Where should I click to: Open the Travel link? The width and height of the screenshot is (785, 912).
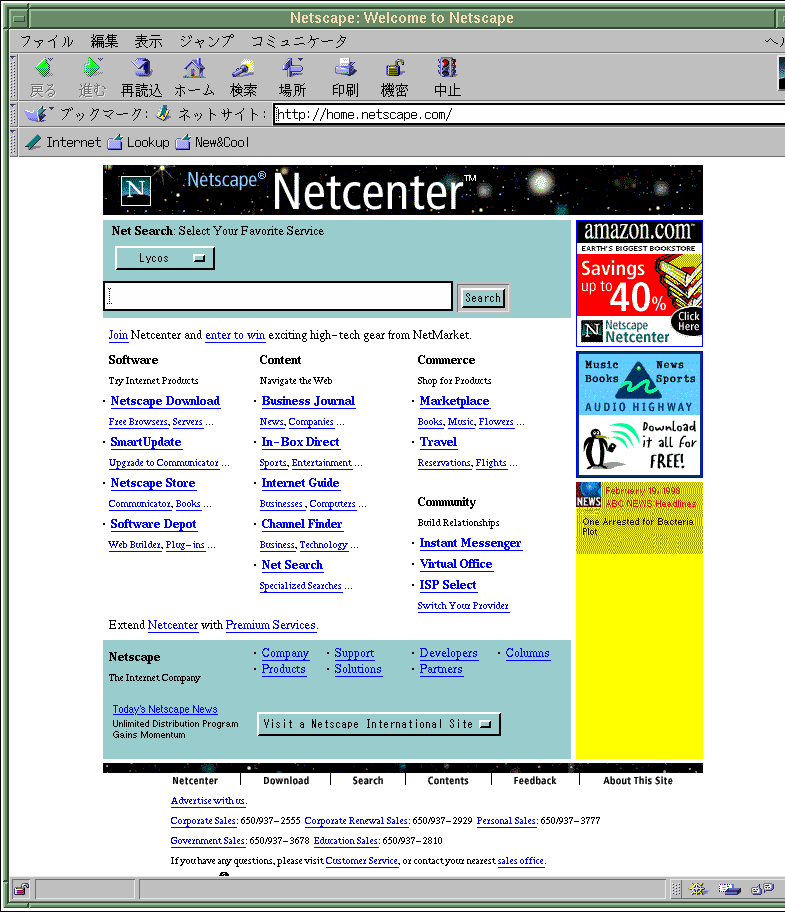click(438, 442)
